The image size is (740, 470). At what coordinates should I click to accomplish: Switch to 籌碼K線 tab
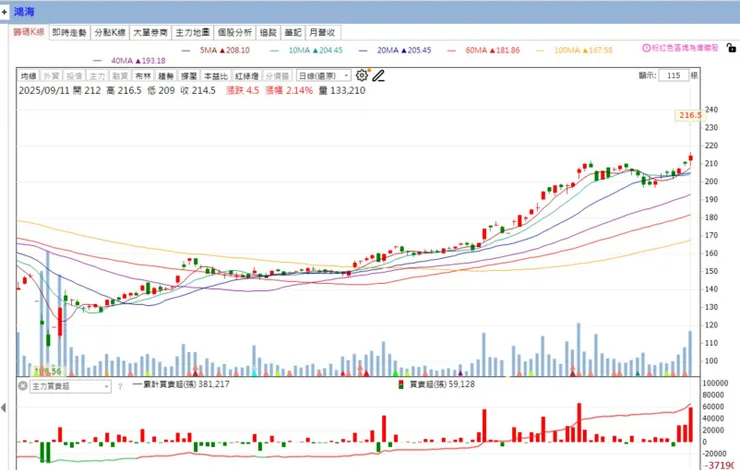(29, 32)
